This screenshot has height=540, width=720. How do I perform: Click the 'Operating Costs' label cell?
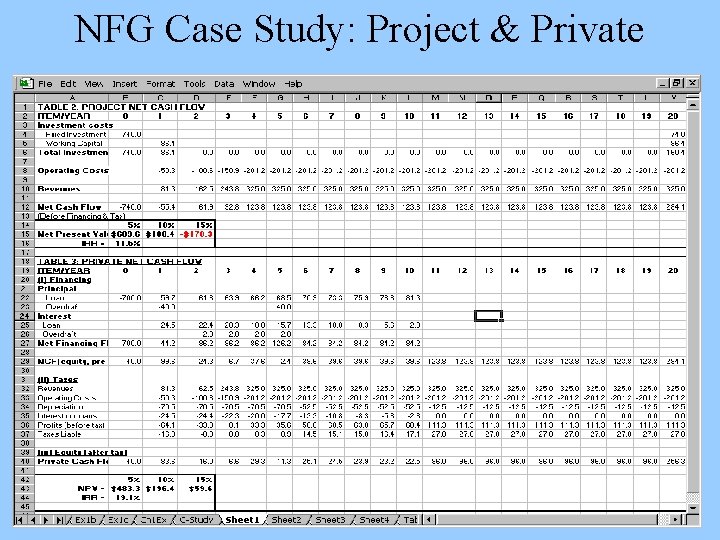pyautogui.click(x=73, y=170)
